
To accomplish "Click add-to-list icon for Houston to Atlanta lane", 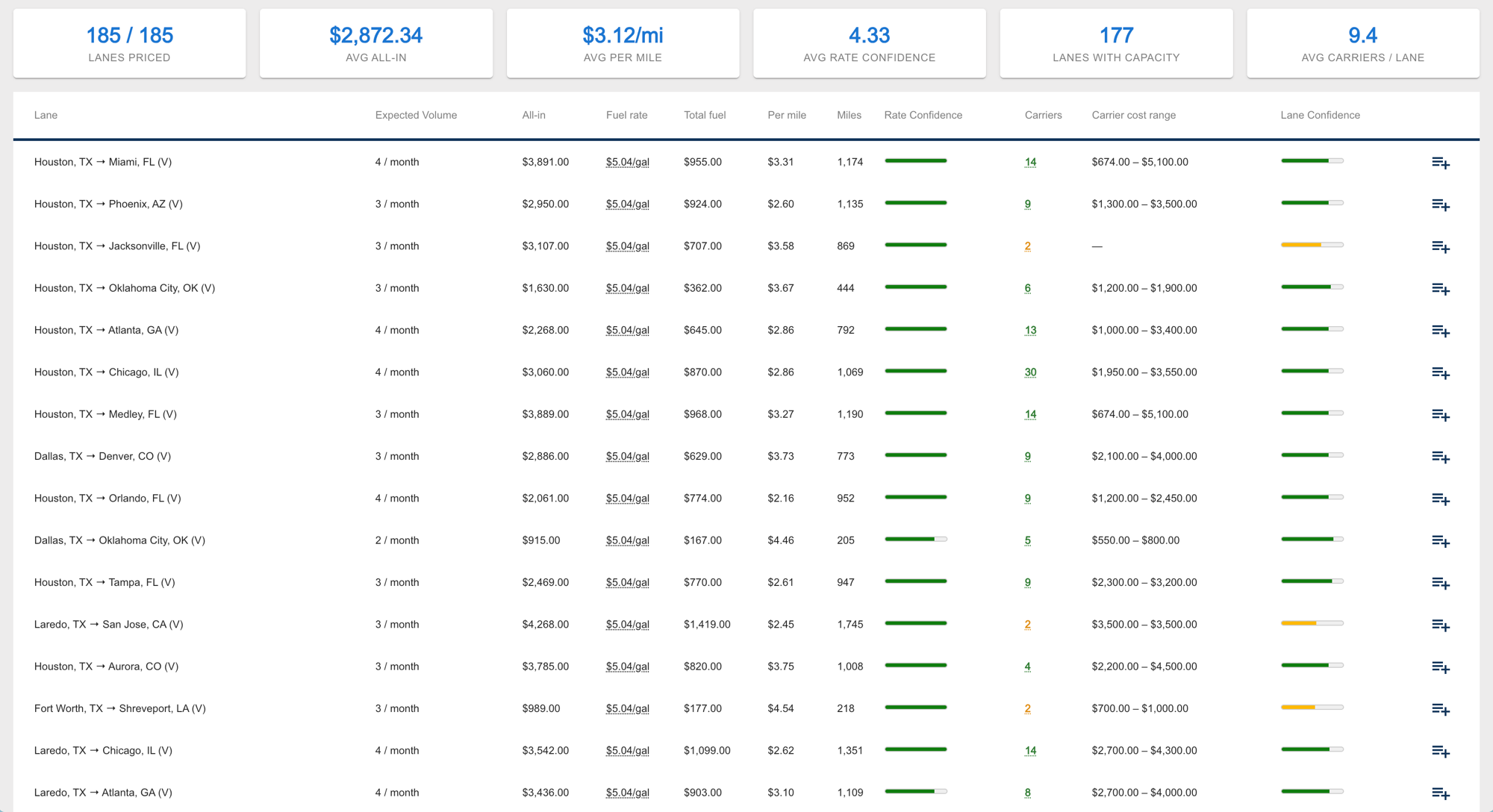I will (1441, 331).
